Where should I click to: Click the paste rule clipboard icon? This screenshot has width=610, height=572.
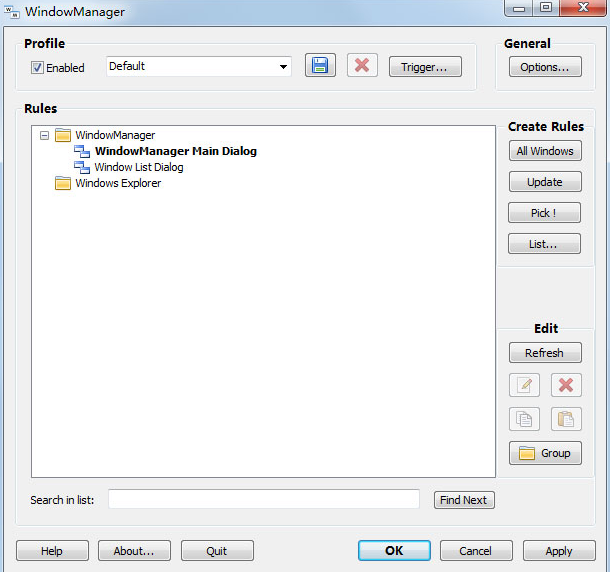click(566, 419)
